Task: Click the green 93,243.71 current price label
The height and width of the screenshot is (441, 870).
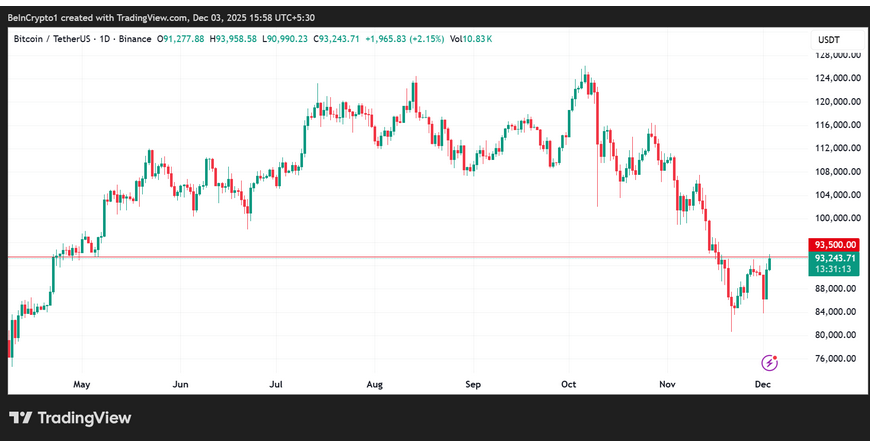Action: [x=834, y=257]
